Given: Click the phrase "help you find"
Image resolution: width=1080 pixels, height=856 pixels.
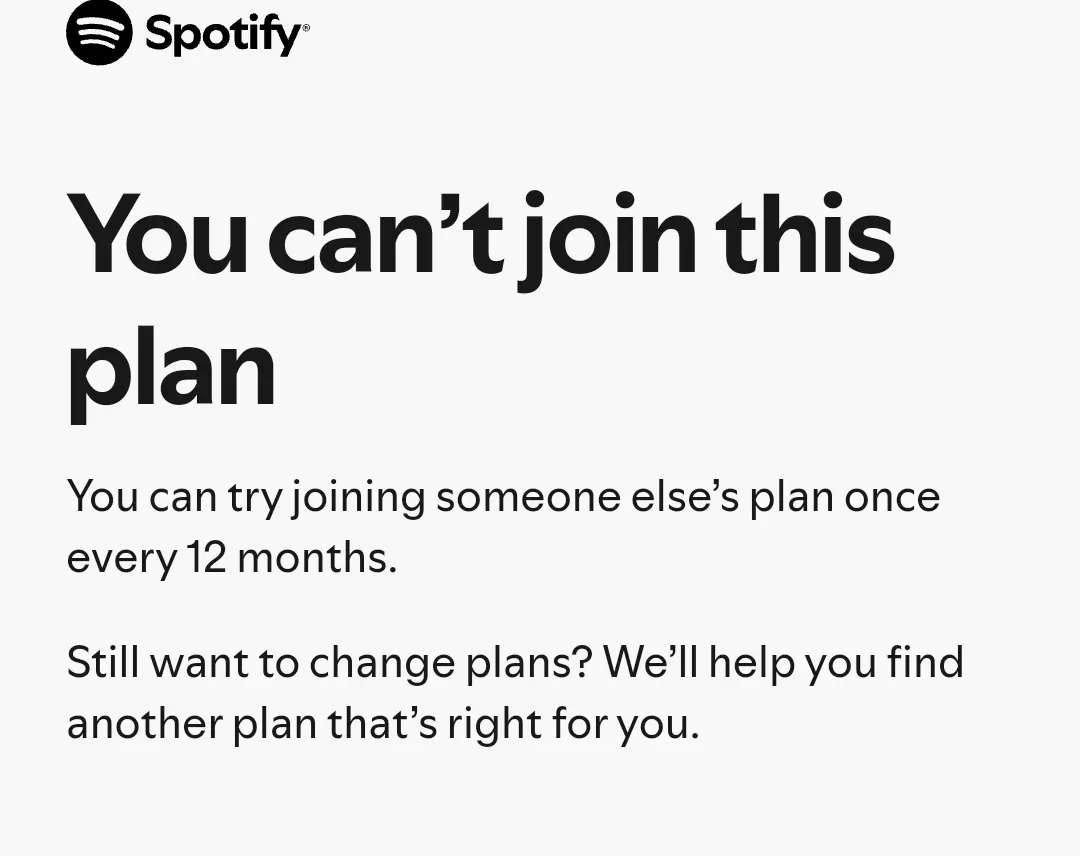Looking at the screenshot, I should (836, 662).
